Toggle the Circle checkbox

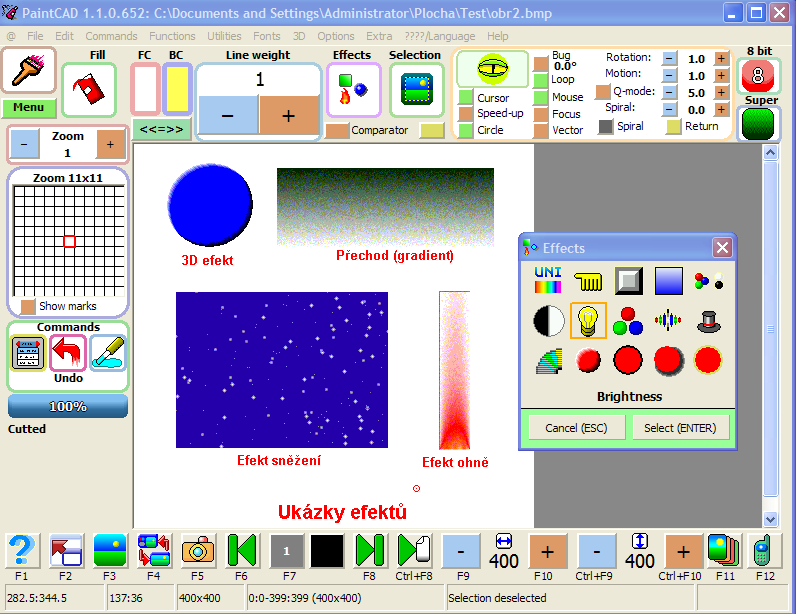point(466,130)
